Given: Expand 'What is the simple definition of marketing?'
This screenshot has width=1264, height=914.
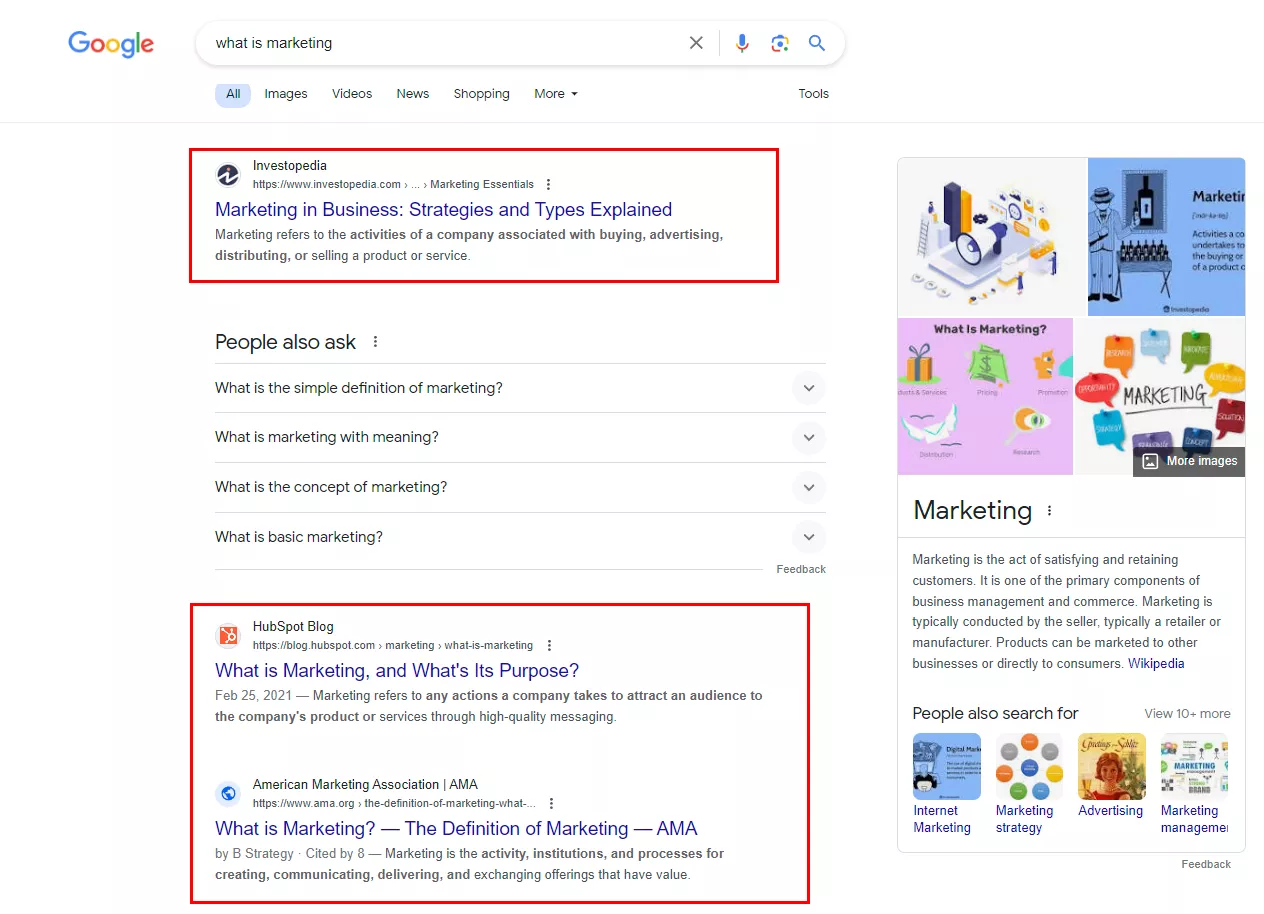Looking at the screenshot, I should click(520, 388).
